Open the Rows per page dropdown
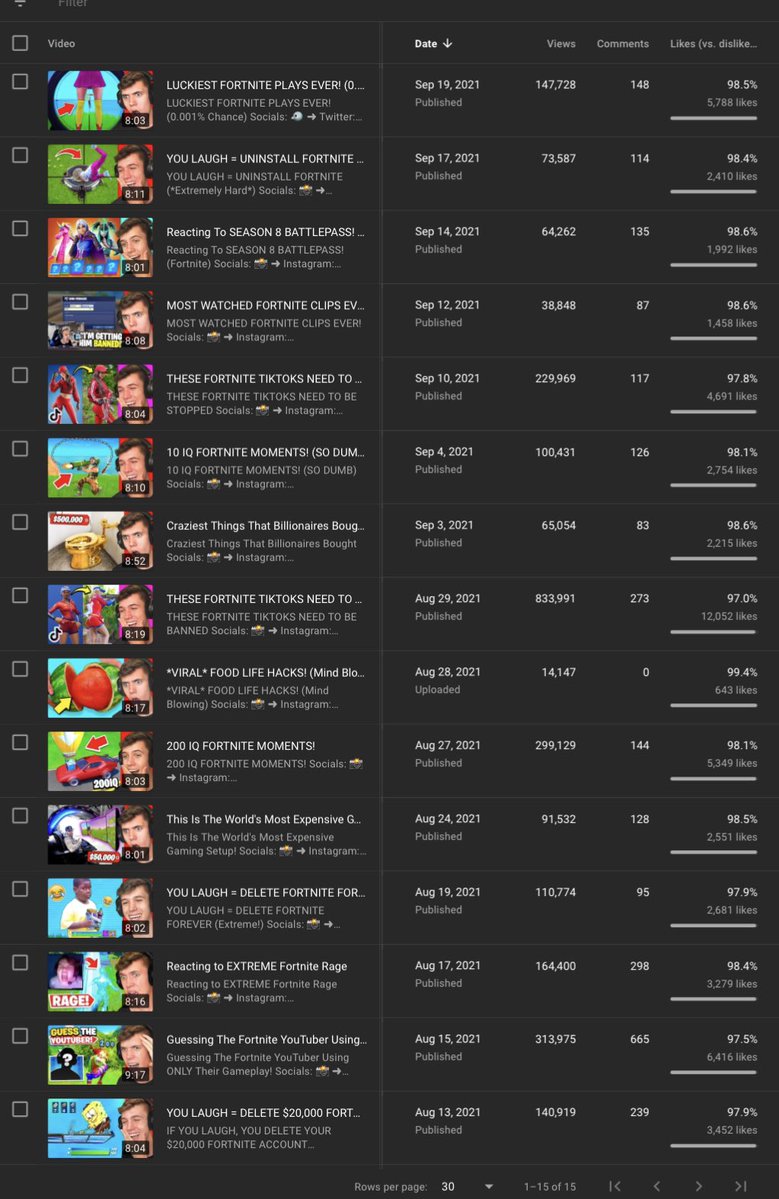This screenshot has width=779, height=1199. pos(466,1187)
